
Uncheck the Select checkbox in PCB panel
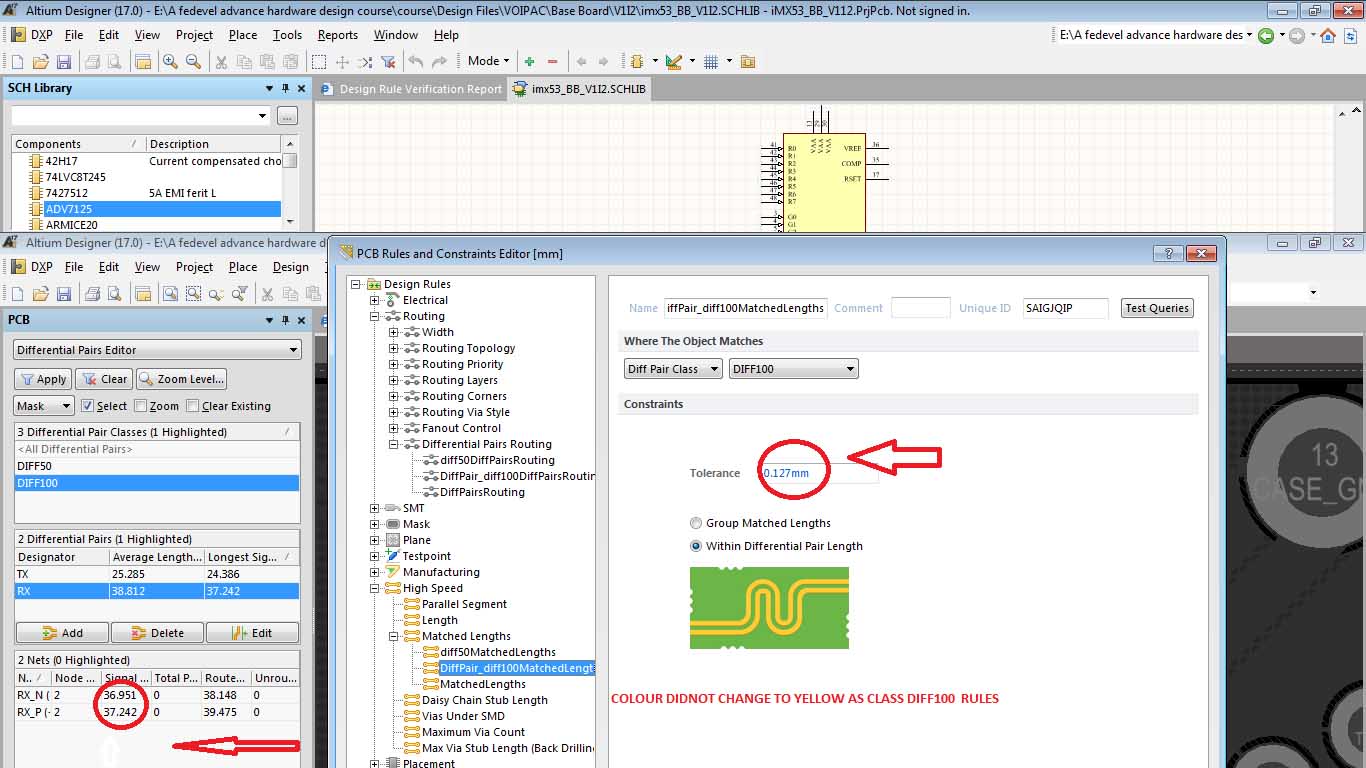point(88,406)
